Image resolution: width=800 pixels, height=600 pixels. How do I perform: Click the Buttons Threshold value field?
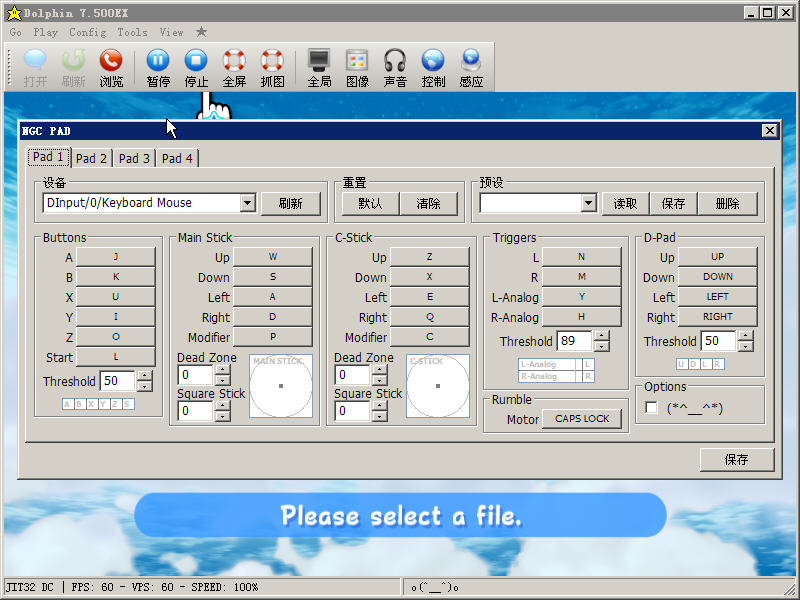point(118,381)
